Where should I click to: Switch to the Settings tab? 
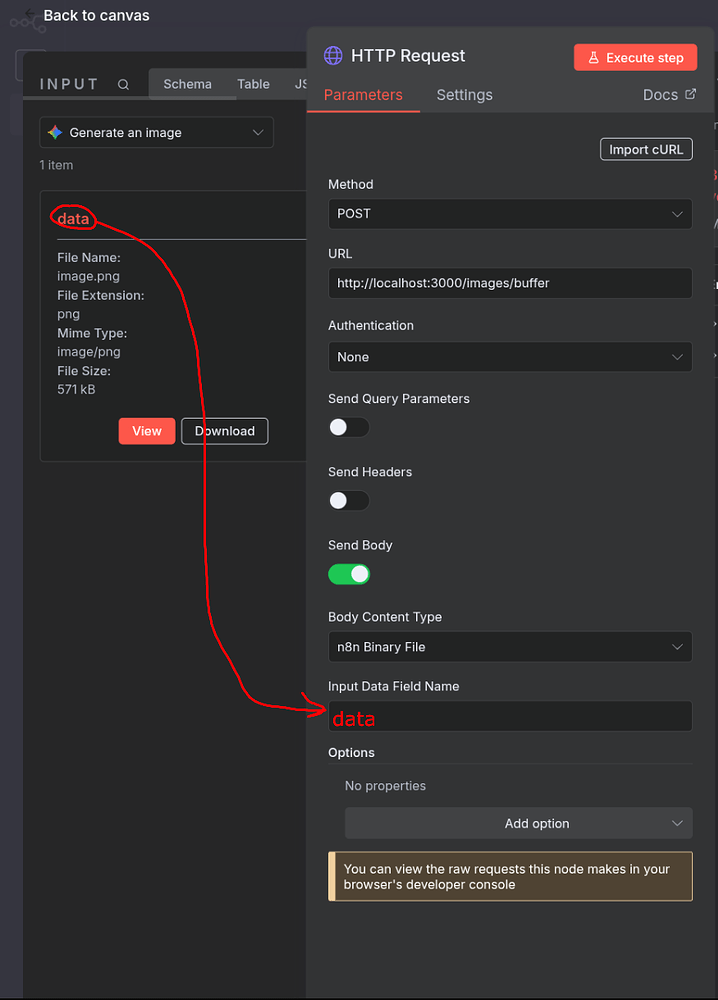click(464, 95)
